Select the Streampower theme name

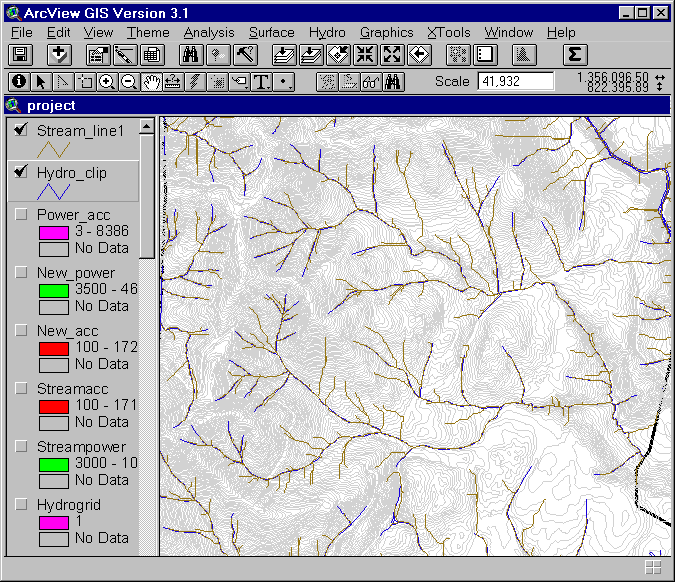(81, 447)
